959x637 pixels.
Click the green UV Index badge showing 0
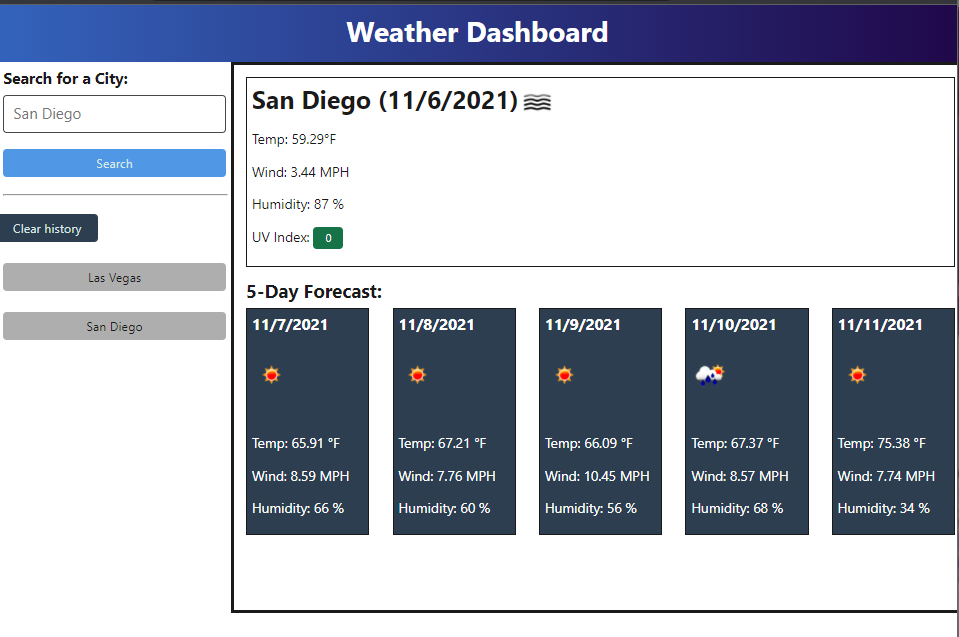[327, 238]
